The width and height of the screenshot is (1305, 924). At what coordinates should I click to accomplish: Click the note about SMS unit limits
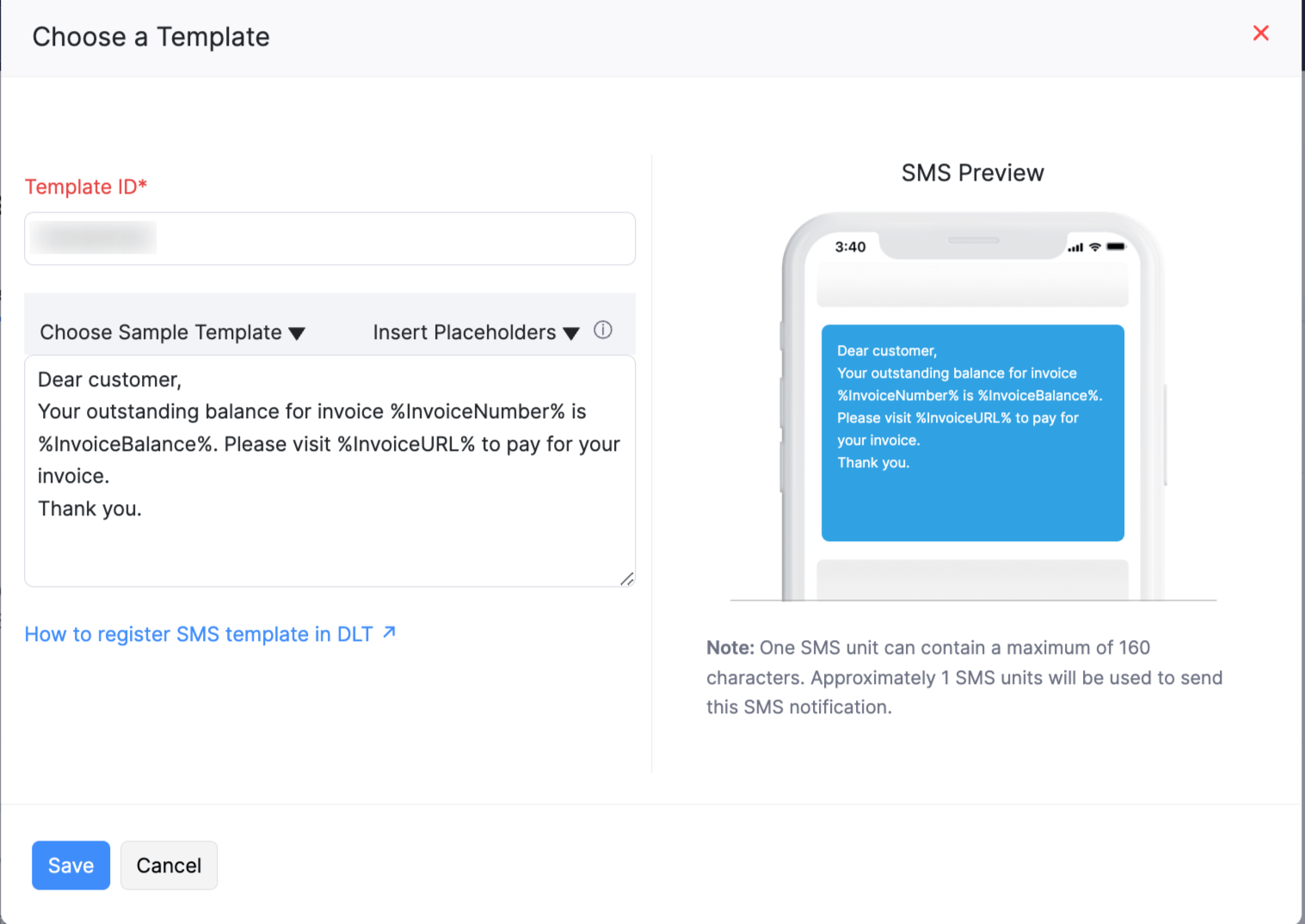963,677
